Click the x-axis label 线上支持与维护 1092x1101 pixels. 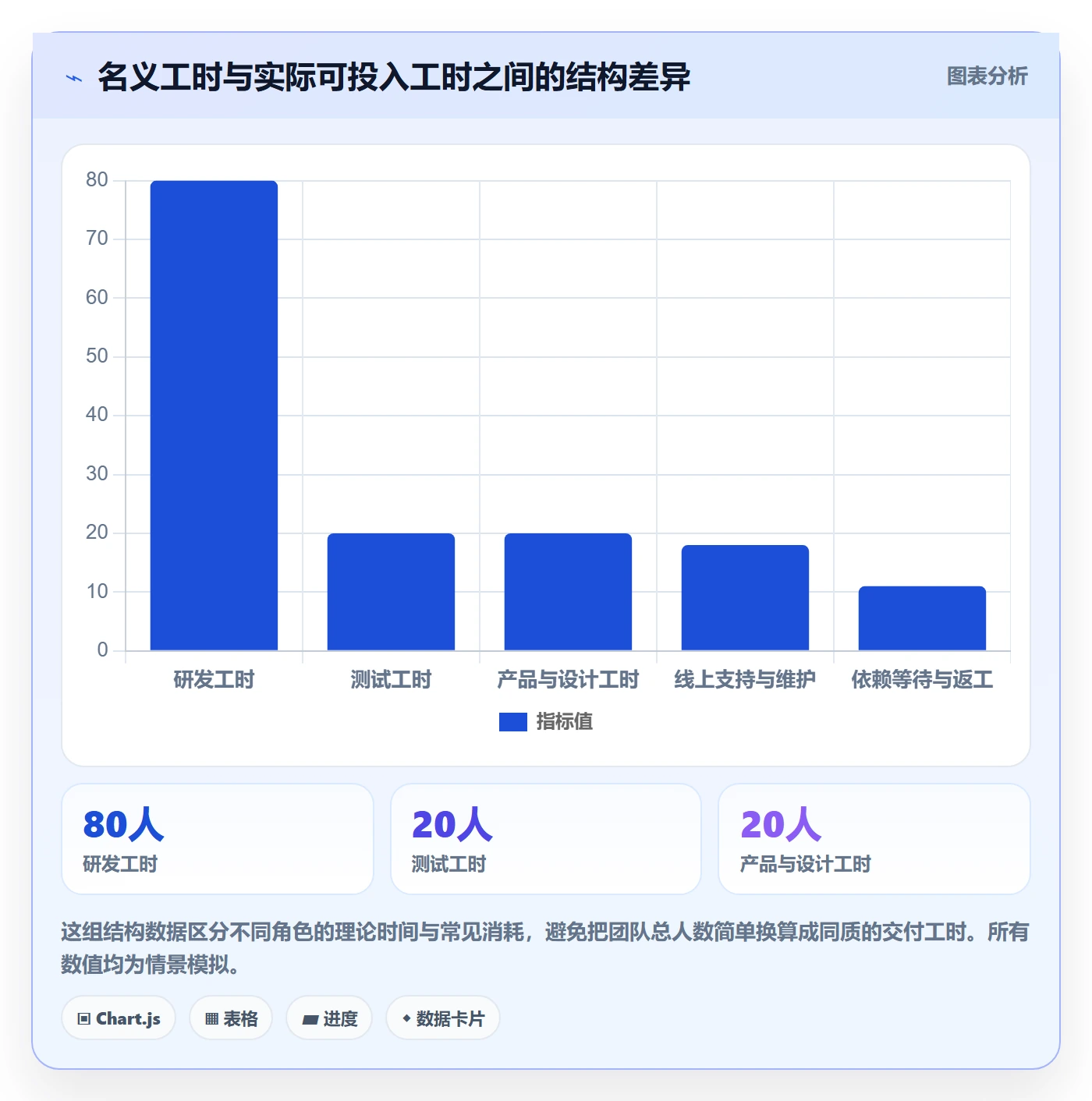click(745, 680)
